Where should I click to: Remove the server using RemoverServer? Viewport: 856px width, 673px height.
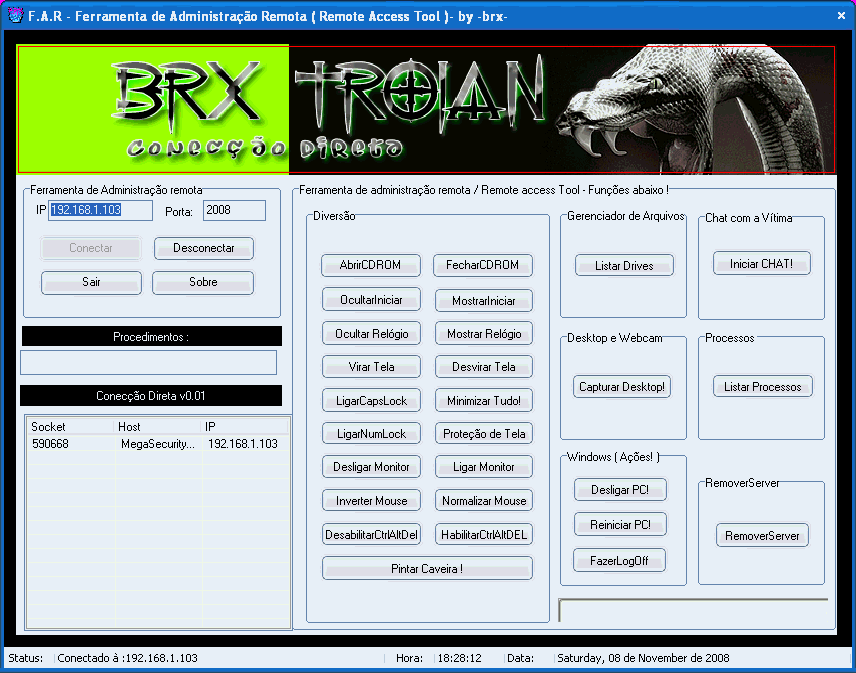tap(762, 534)
